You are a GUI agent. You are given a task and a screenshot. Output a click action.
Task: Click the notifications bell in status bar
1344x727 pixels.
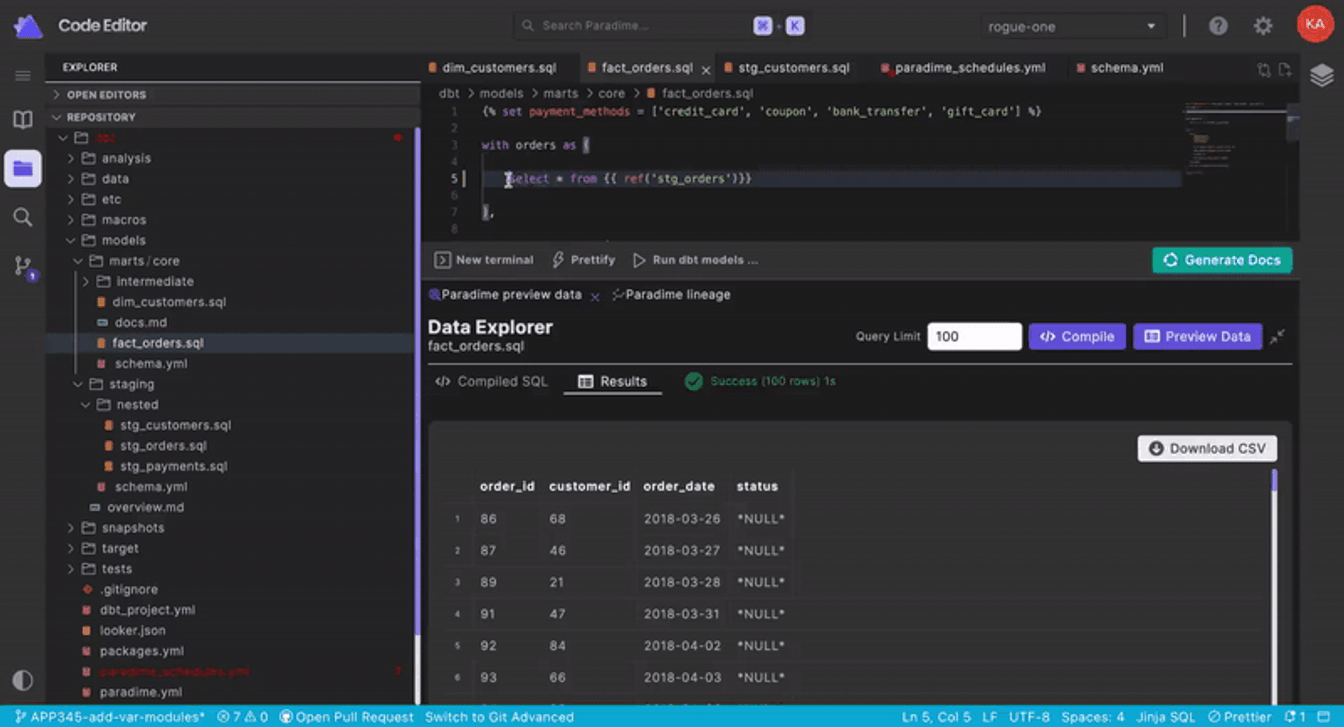click(1293, 717)
